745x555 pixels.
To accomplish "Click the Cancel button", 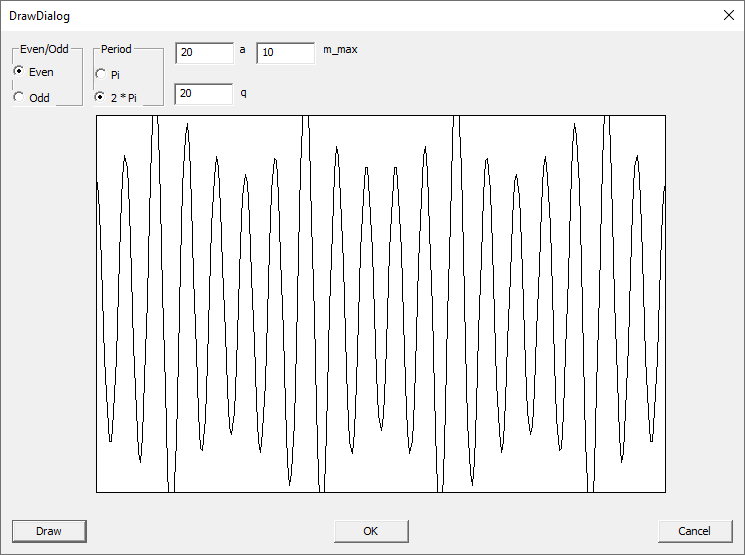I will coord(694,531).
